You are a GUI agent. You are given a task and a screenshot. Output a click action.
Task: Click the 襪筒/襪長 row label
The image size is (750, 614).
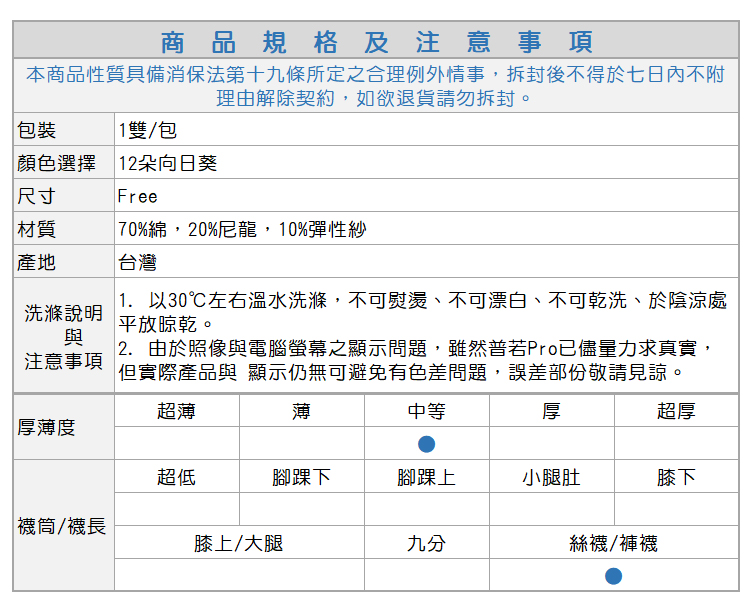[x=62, y=526]
